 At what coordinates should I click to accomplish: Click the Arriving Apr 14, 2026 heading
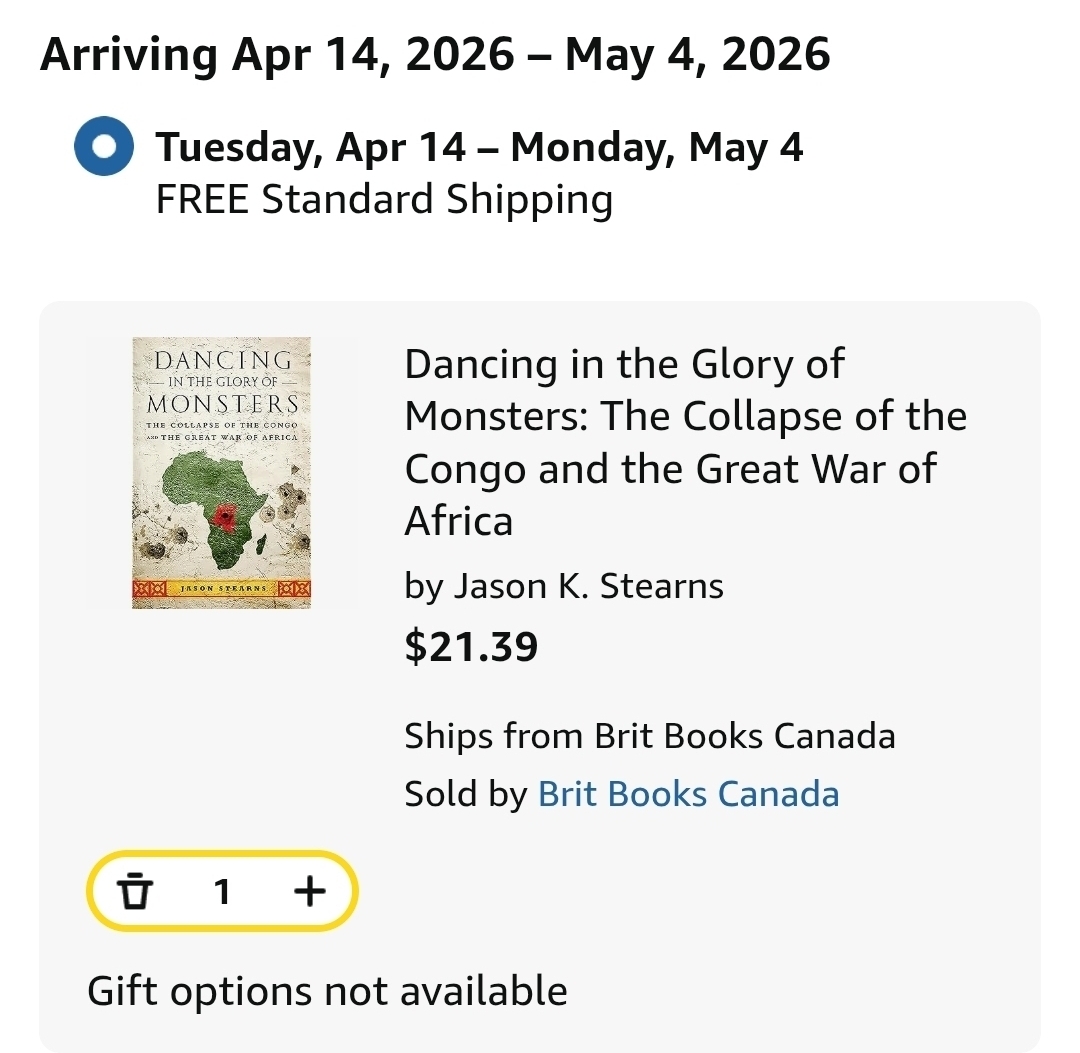pyautogui.click(x=435, y=54)
